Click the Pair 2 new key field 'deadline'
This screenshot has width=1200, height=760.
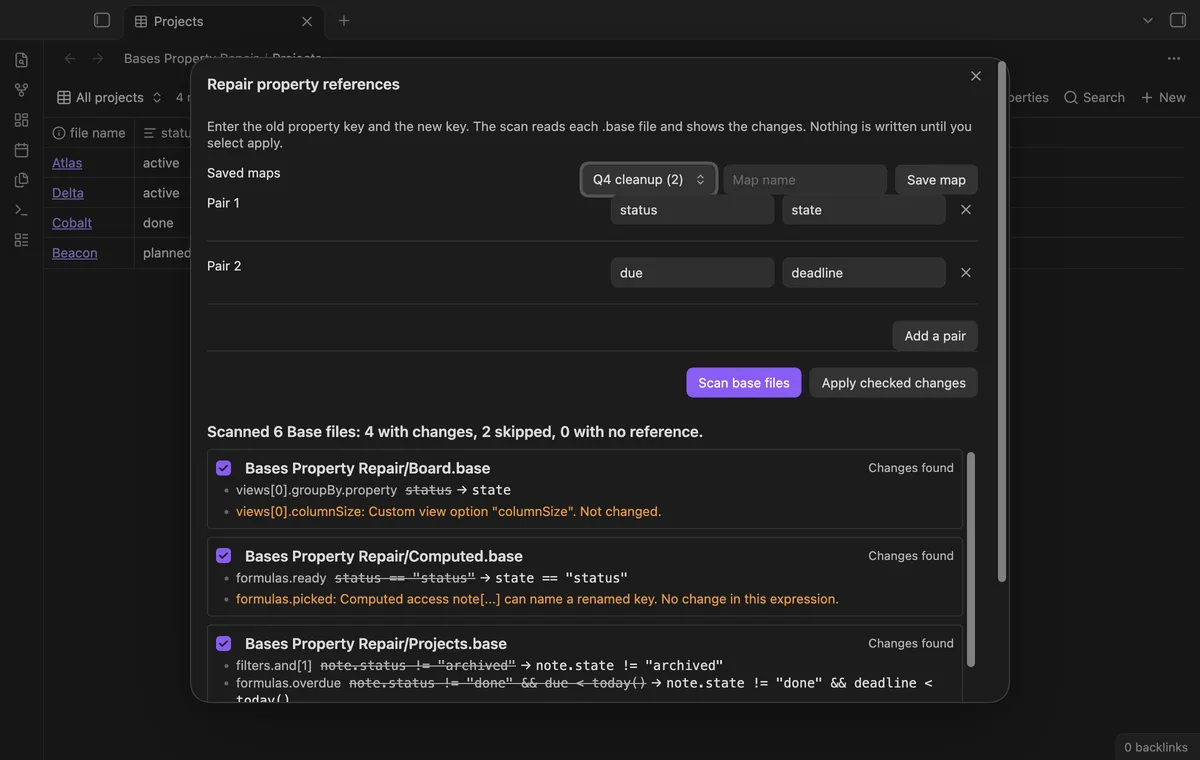tap(864, 273)
